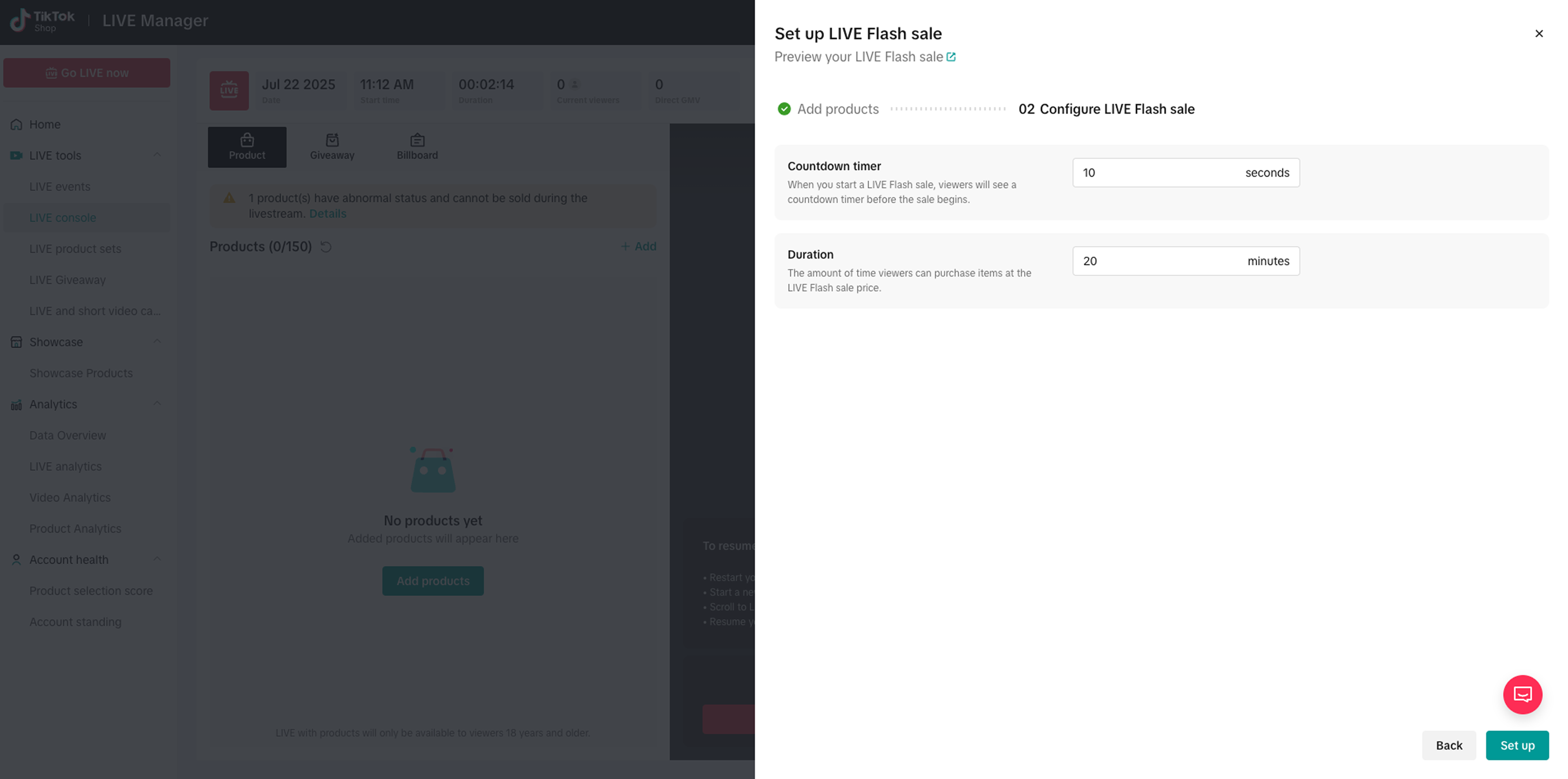Image resolution: width=1568 pixels, height=779 pixels.
Task: Collapse the Account health section
Action: [157, 559]
